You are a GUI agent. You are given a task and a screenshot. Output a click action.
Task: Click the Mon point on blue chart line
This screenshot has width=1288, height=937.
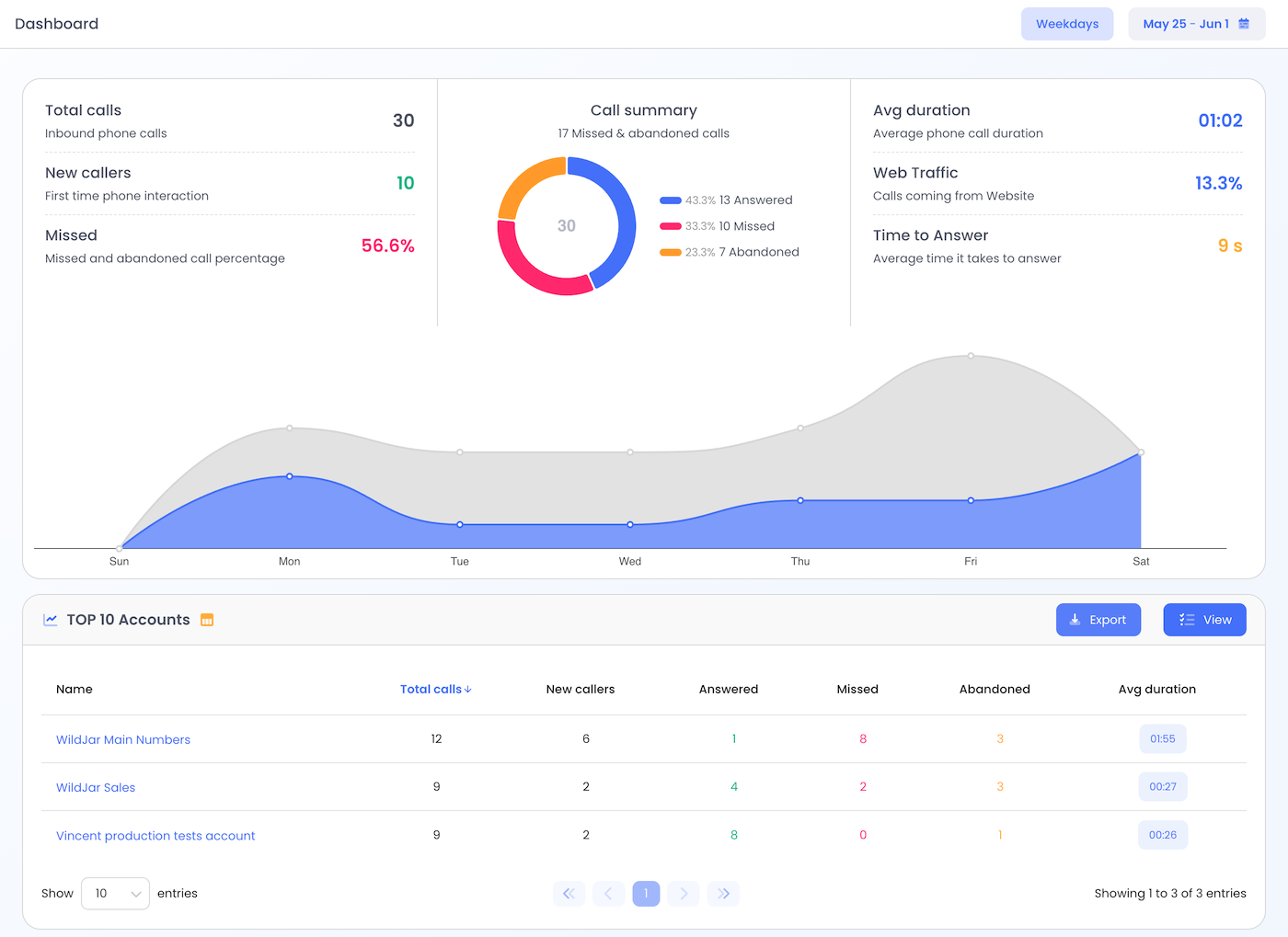click(x=290, y=476)
